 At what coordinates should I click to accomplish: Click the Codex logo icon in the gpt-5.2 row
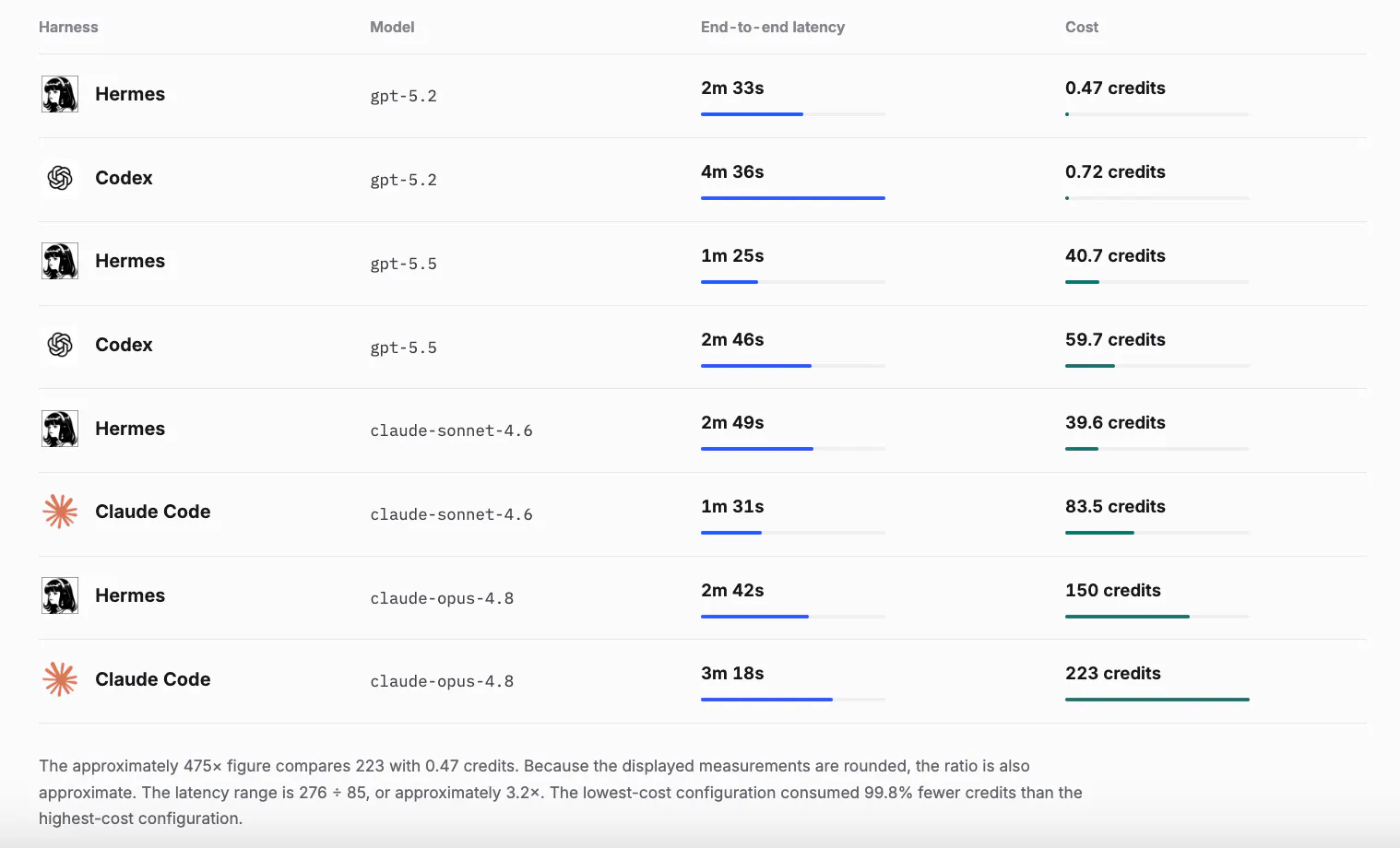(x=60, y=178)
